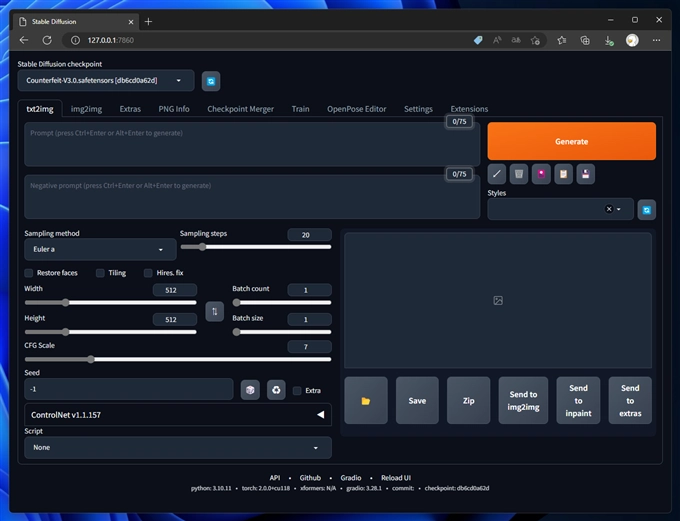Viewport: 680px width, 521px height.
Task: Click Send to extras
Action: click(x=630, y=400)
